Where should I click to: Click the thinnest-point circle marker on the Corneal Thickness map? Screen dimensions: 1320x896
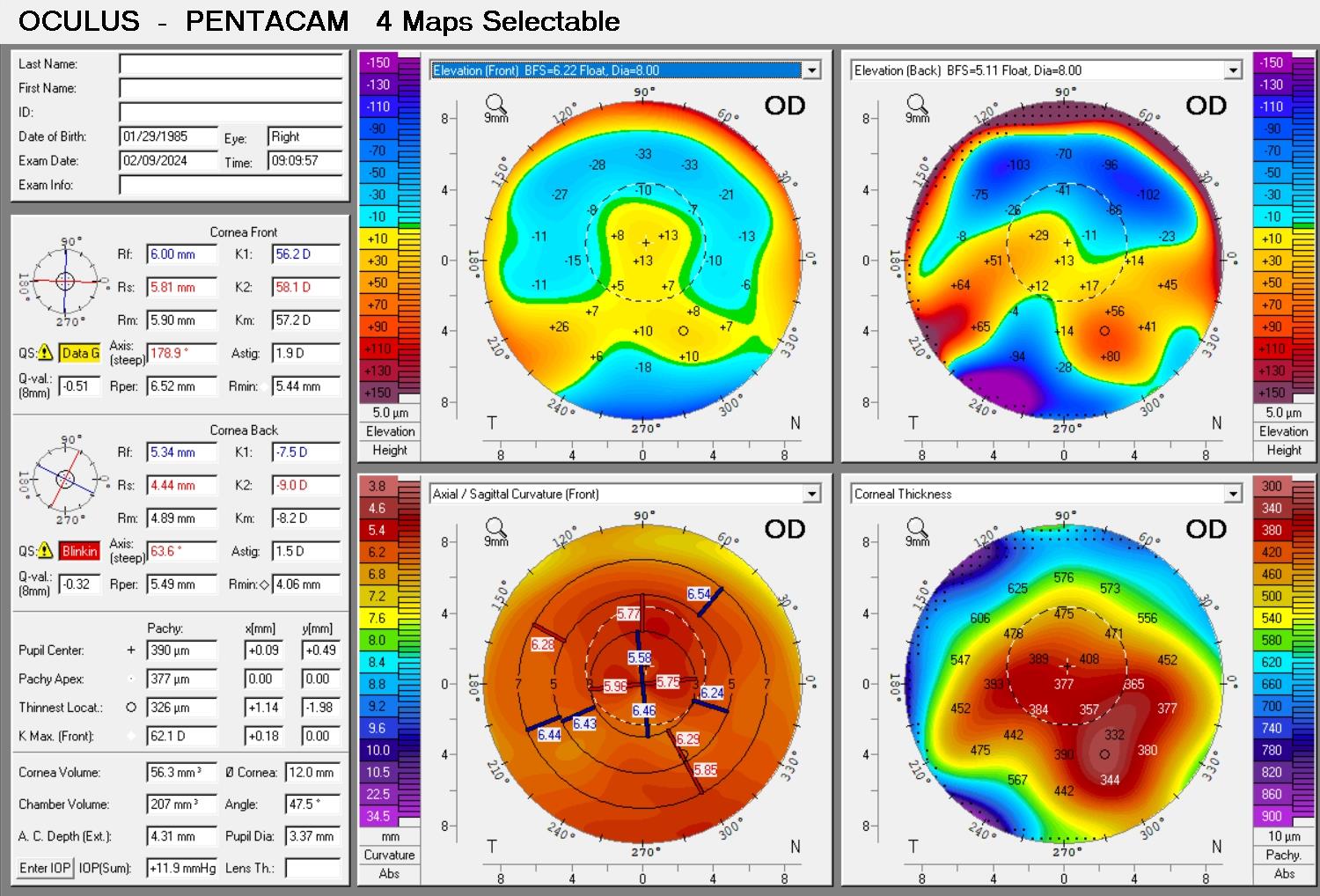1104,754
